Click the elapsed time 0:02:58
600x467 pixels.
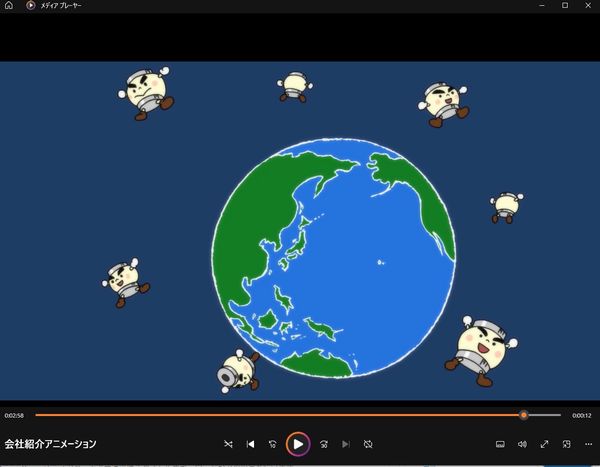(x=13, y=415)
